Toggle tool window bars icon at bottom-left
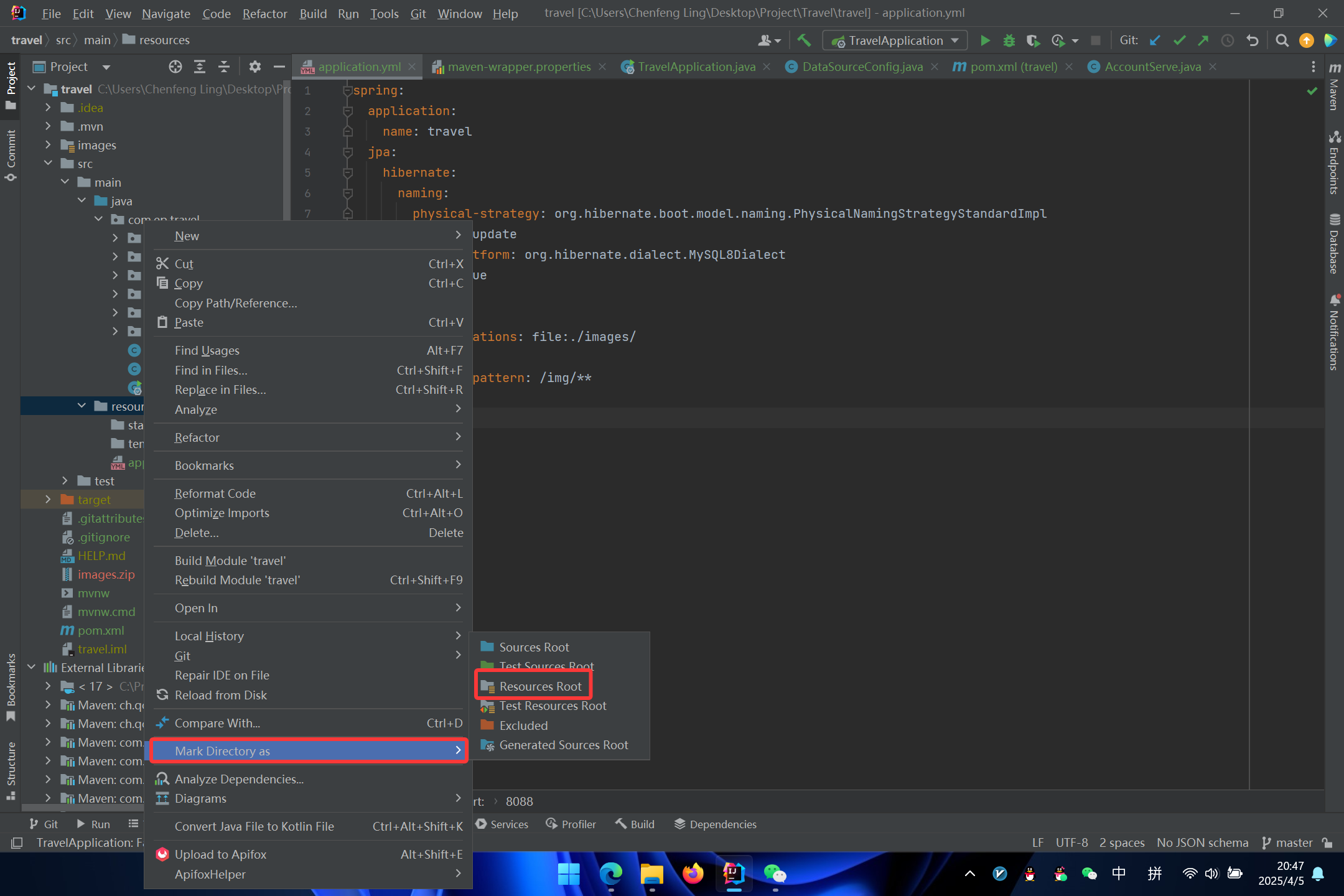The width and height of the screenshot is (1344, 896). [17, 842]
